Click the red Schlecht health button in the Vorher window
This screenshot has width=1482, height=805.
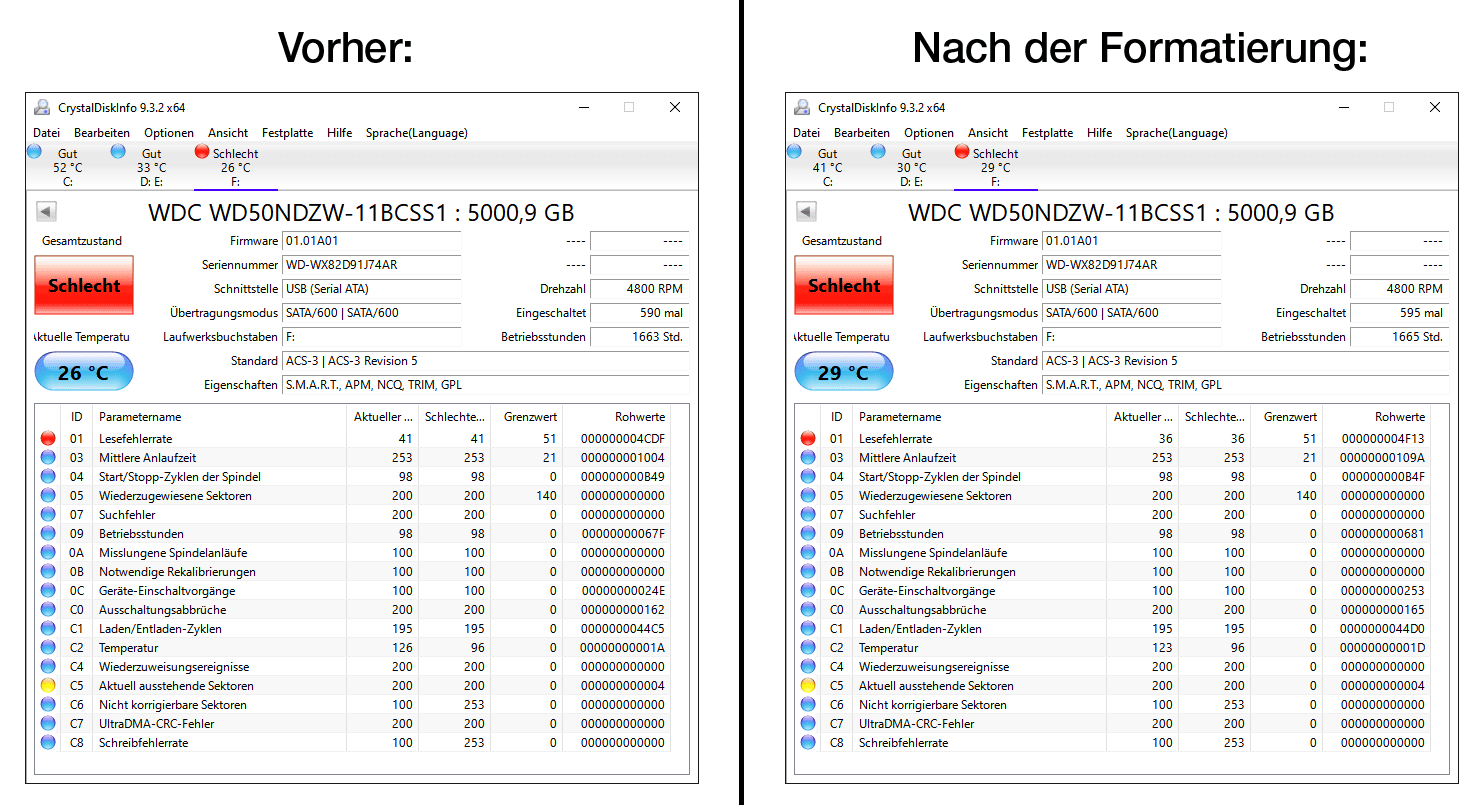pos(84,285)
